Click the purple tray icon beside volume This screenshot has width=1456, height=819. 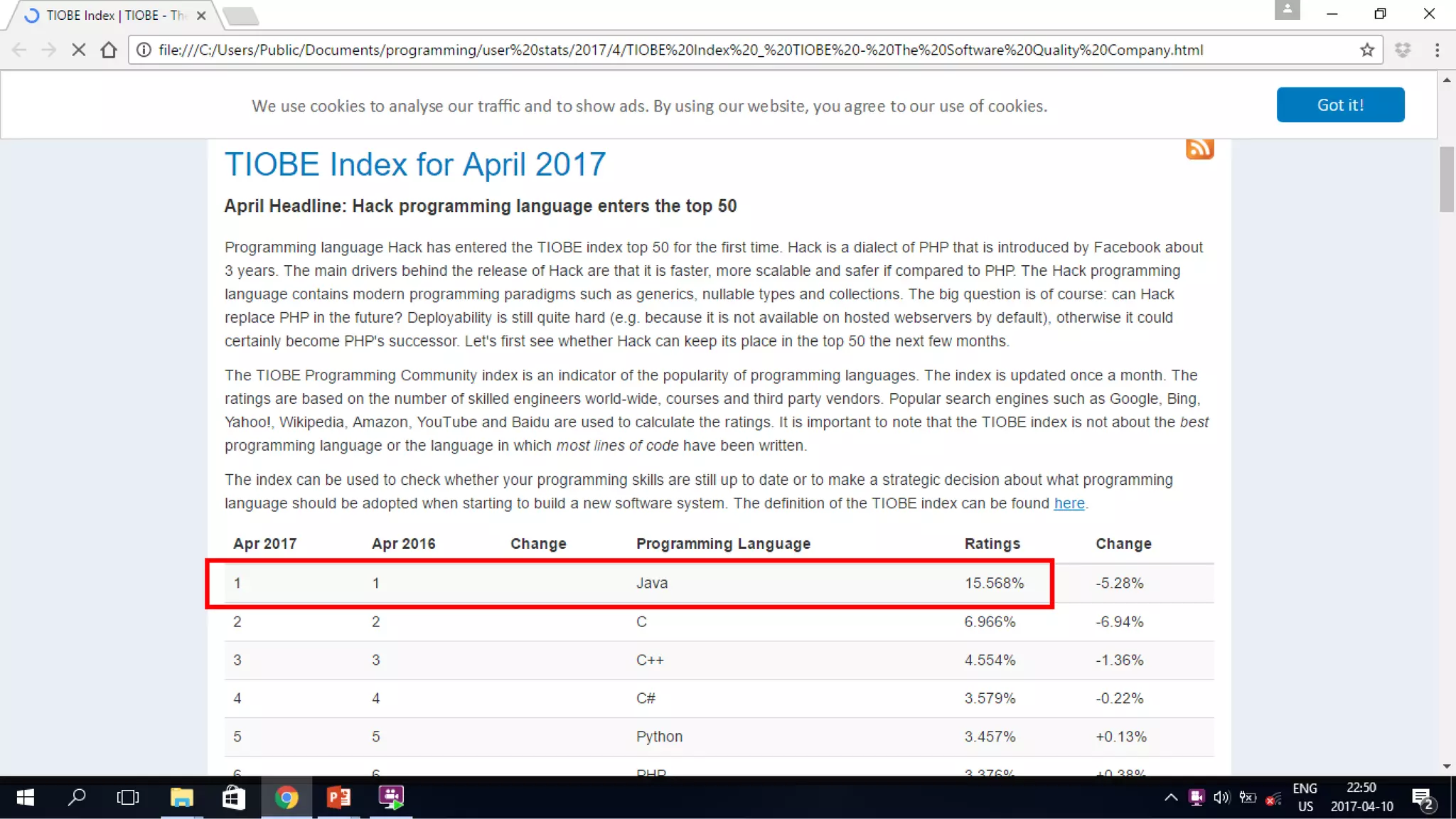(1197, 798)
